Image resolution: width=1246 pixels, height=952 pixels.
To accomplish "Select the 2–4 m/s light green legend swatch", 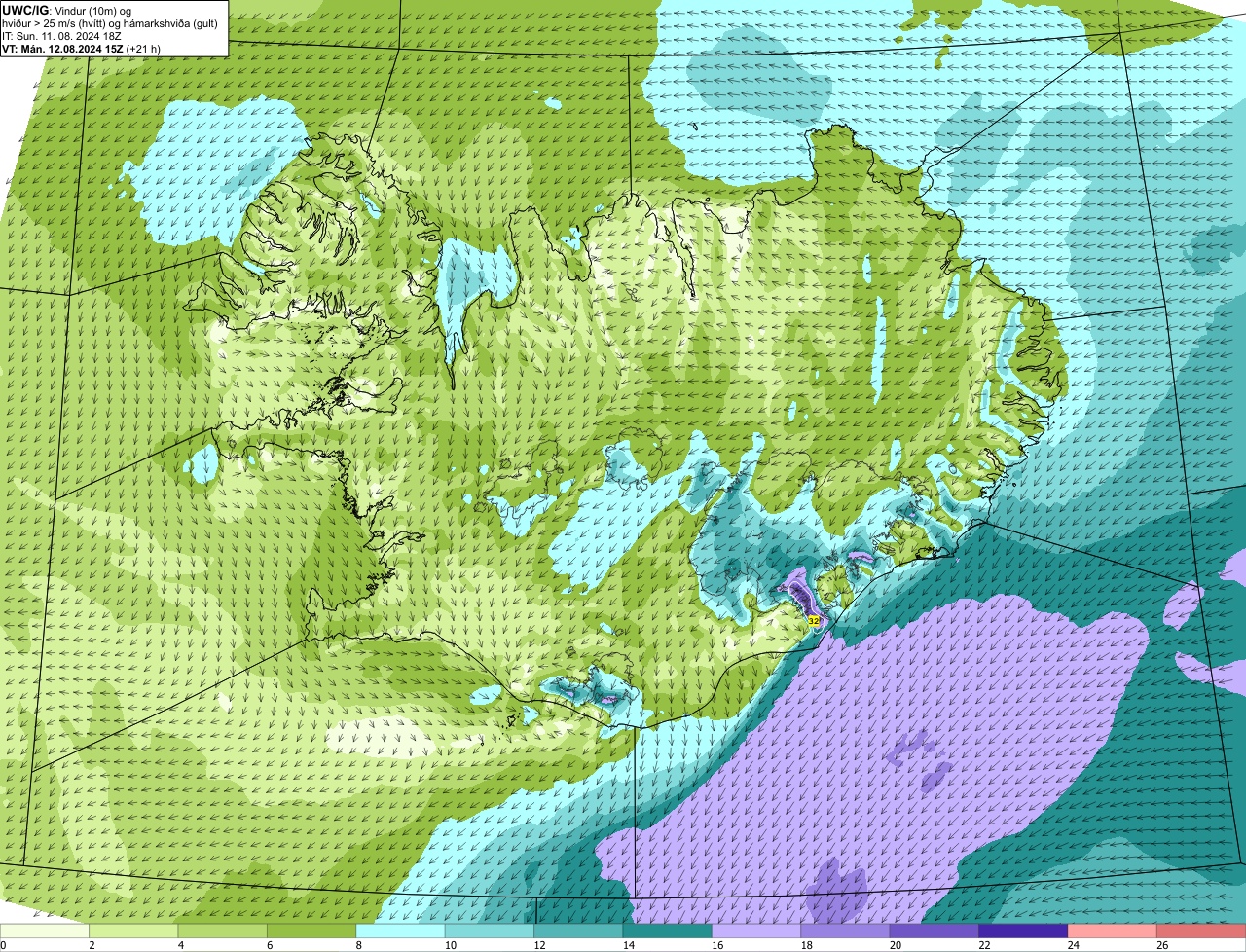I will click(x=134, y=931).
